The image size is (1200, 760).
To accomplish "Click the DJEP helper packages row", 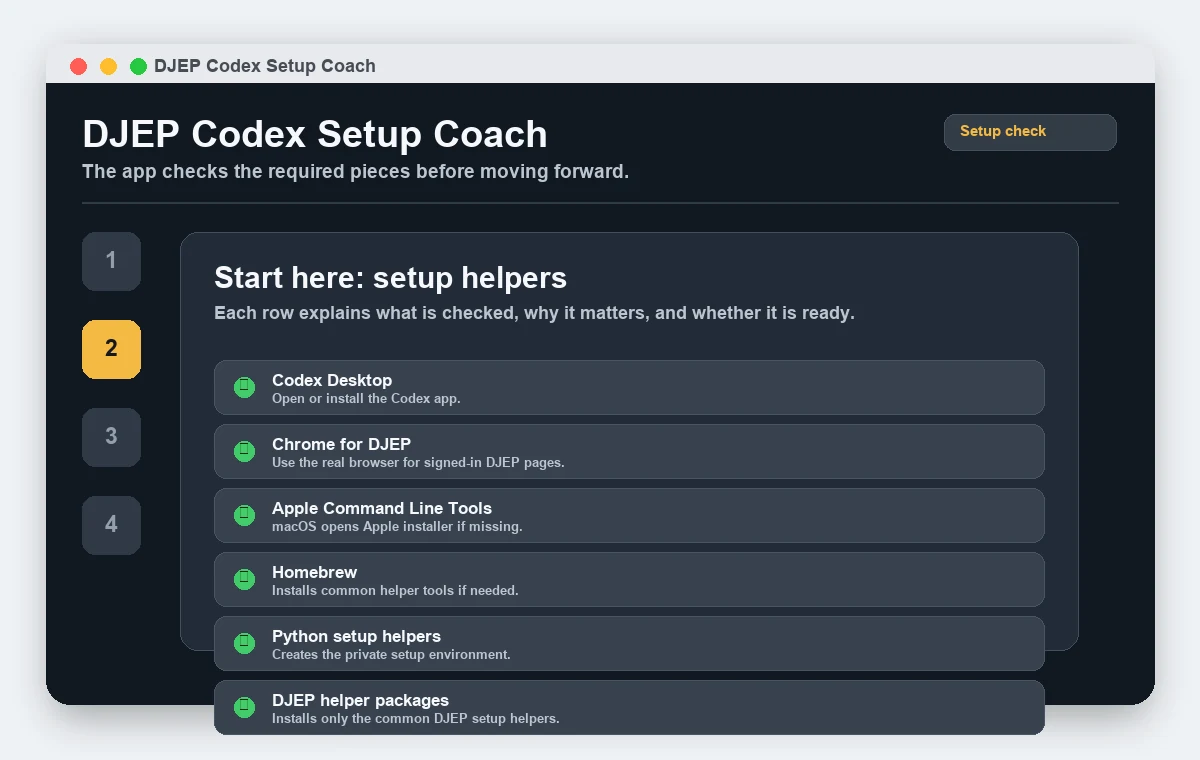I will point(629,707).
